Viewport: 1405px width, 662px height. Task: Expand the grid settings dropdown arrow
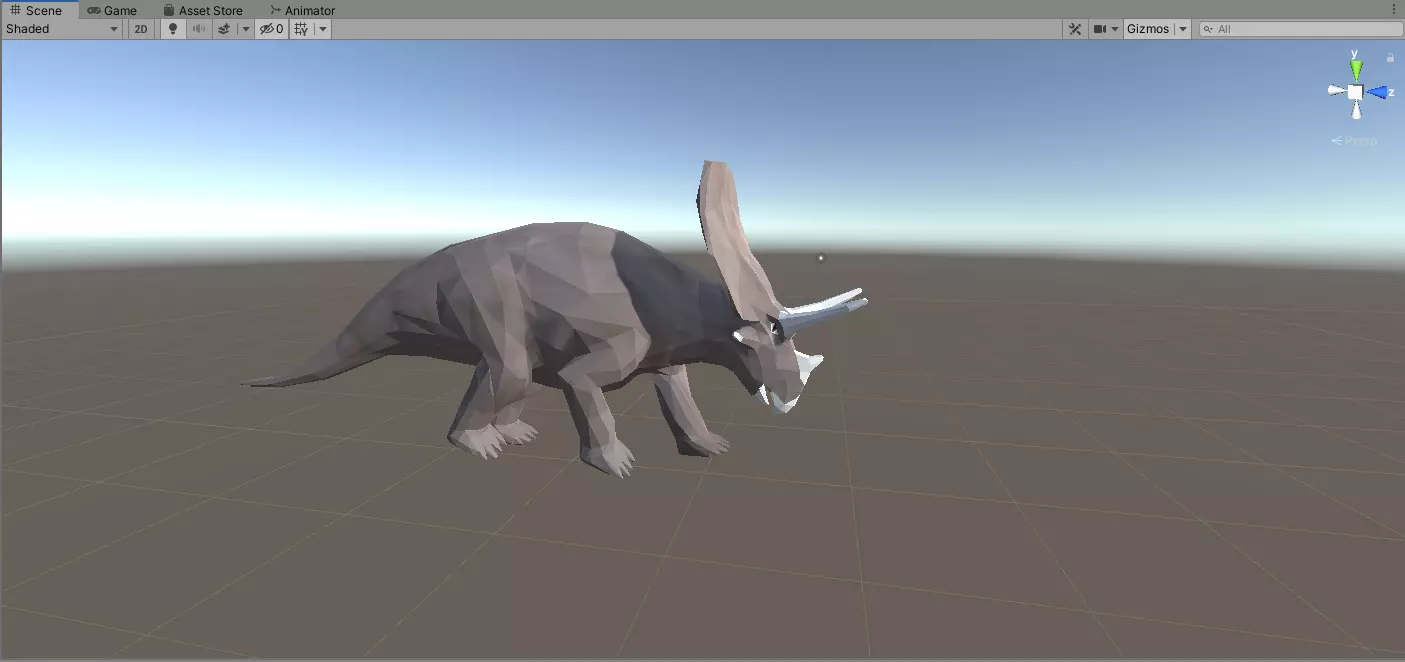tap(323, 29)
